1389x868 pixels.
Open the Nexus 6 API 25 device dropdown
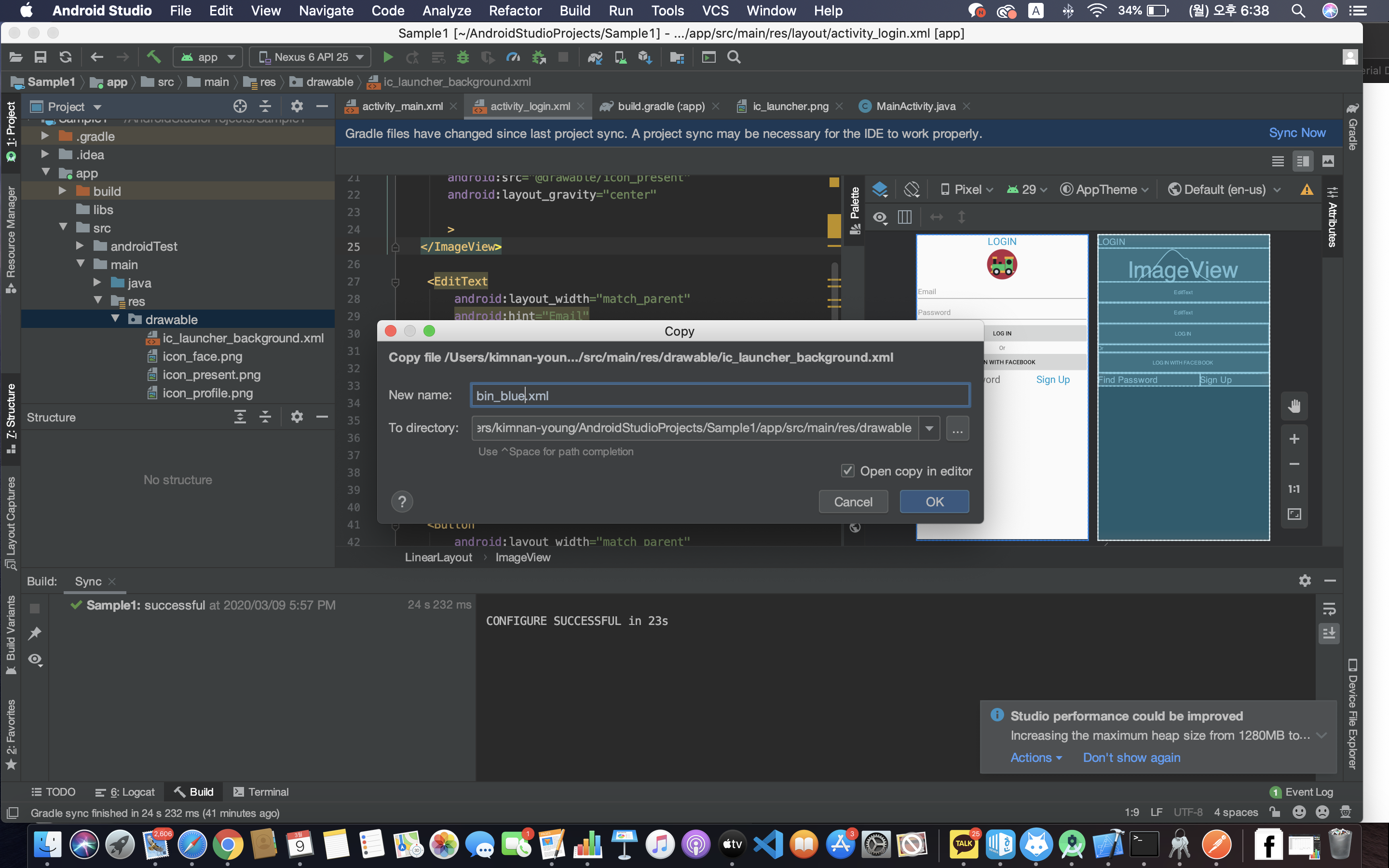click(311, 57)
